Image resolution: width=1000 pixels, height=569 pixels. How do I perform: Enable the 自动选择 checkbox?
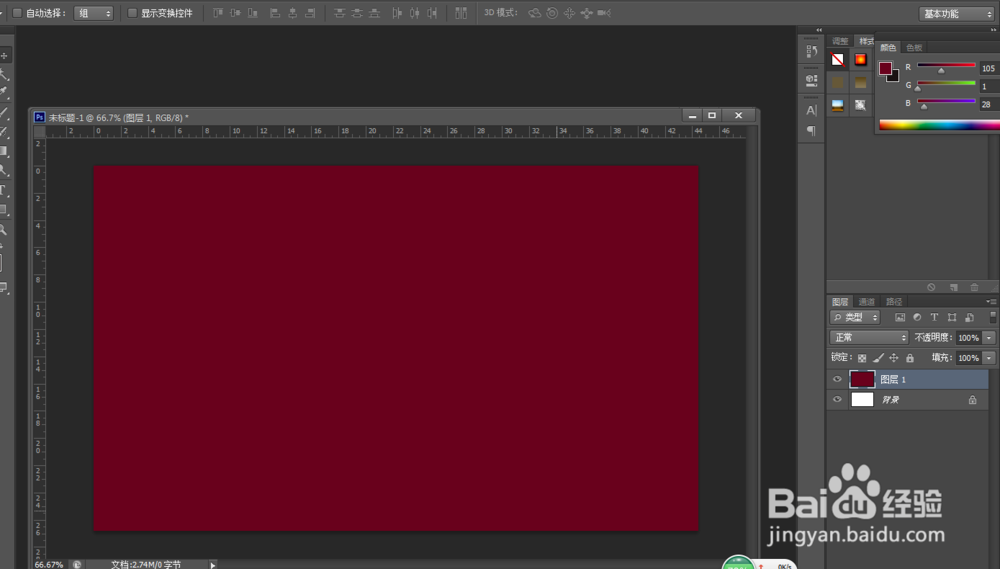click(17, 13)
